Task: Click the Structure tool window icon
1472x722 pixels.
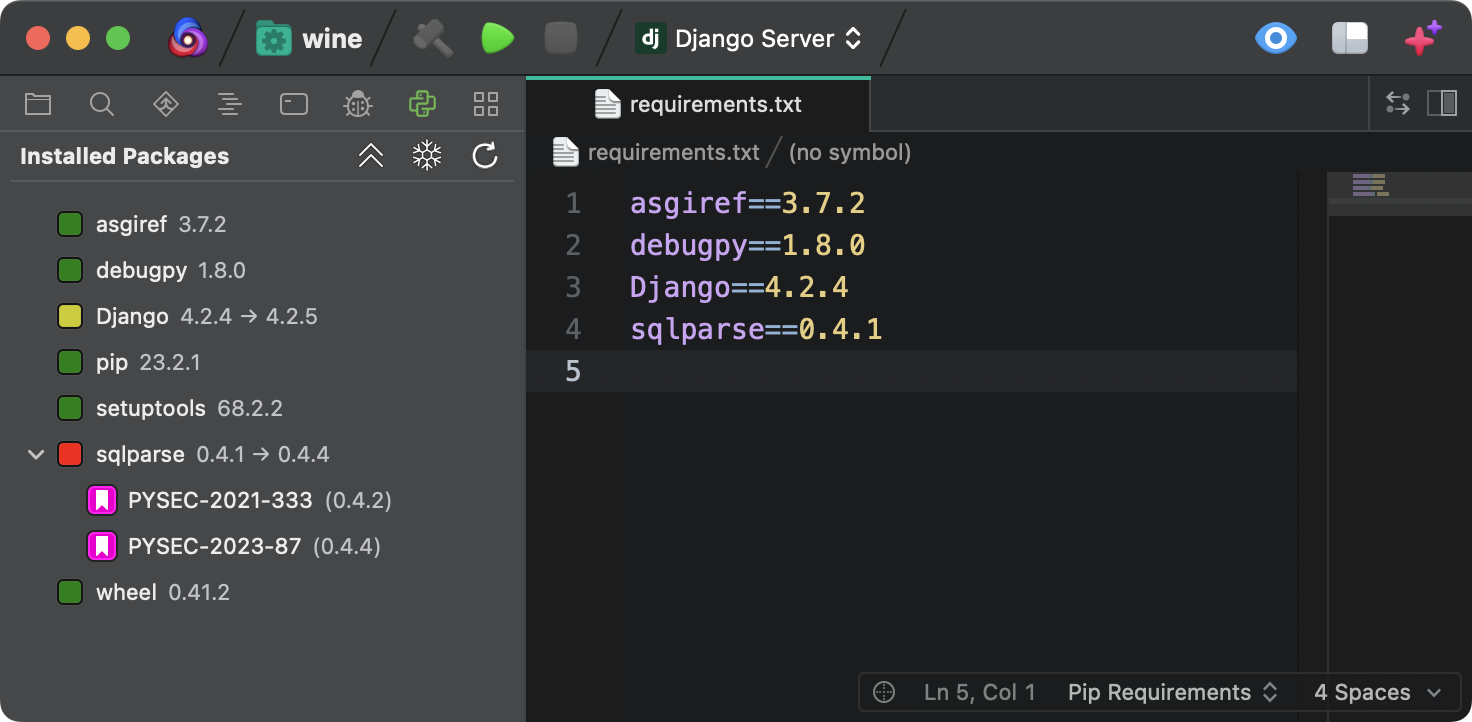Action: click(x=229, y=103)
